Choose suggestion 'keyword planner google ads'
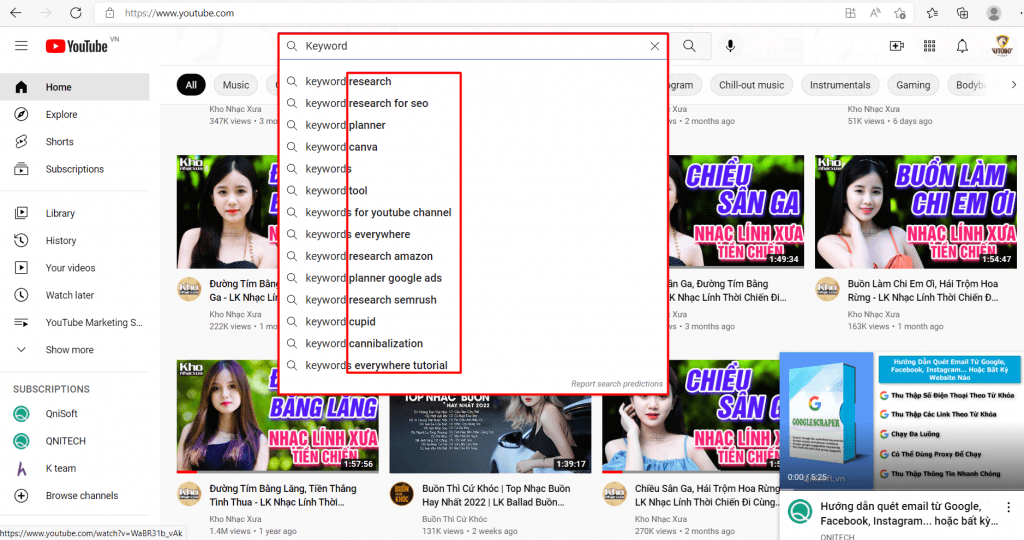This screenshot has width=1024, height=540. (x=473, y=278)
